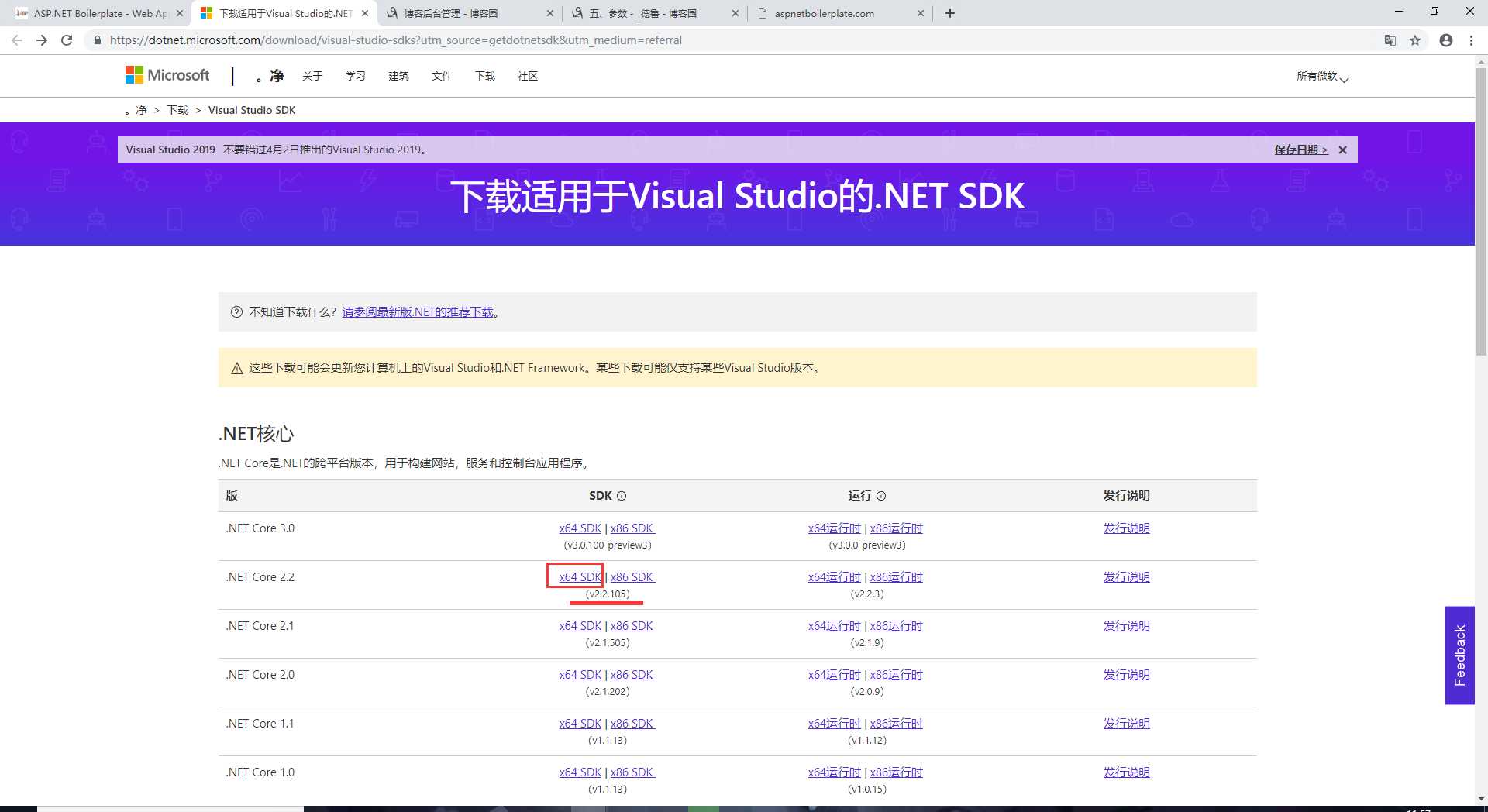Click the browser forward arrow

42,40
